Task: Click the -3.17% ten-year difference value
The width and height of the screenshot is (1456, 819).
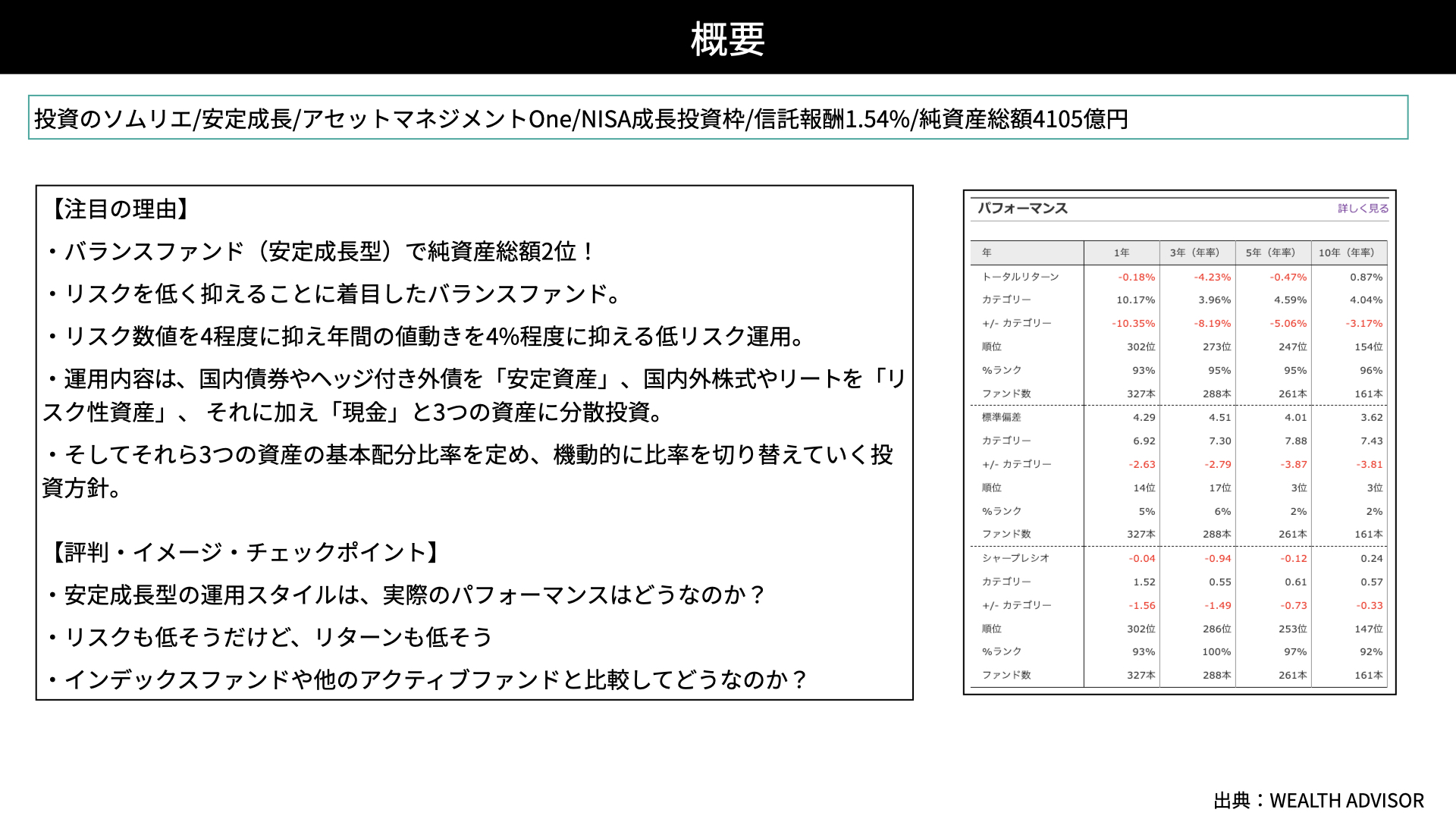Action: [1363, 324]
